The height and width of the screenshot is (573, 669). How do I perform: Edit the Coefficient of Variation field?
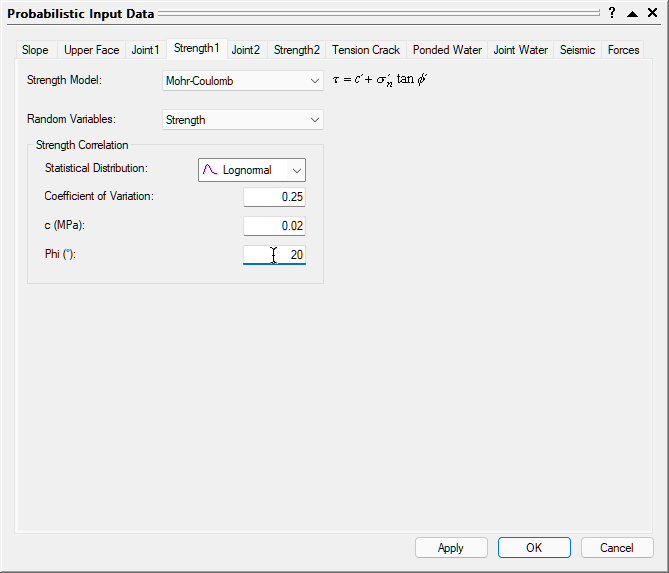tap(274, 197)
